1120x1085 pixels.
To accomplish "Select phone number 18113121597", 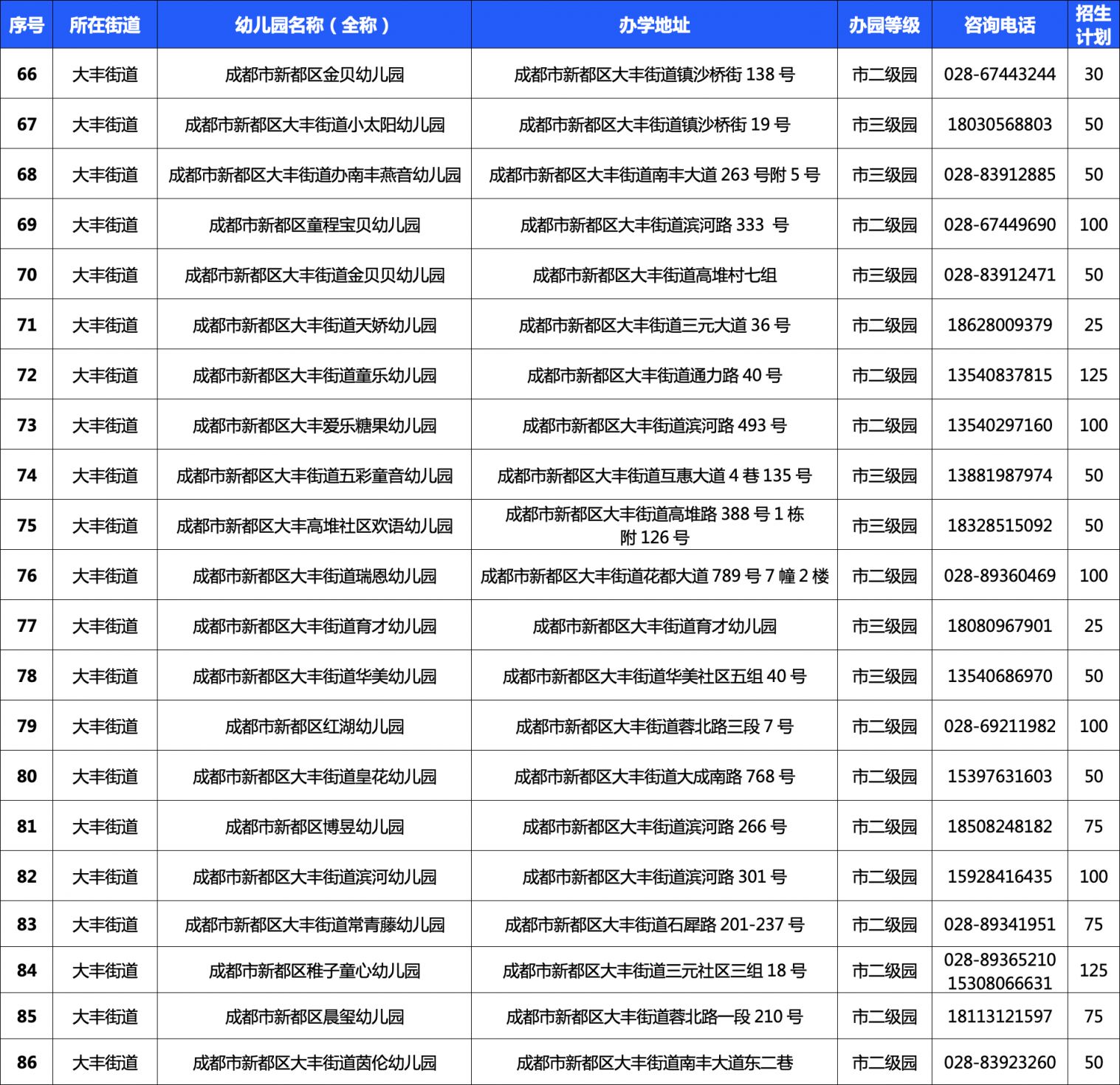I will (1000, 1017).
